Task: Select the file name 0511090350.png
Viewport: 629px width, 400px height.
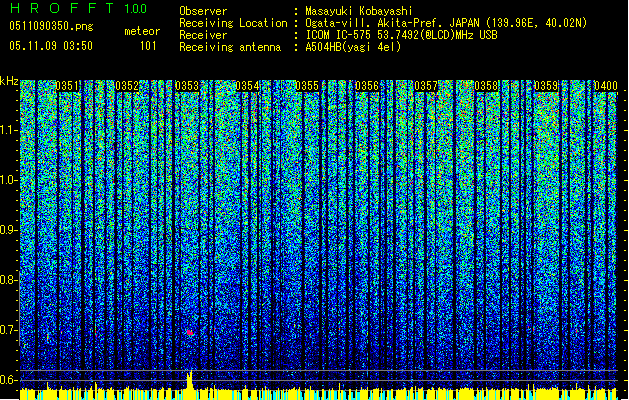Action: tap(51, 27)
